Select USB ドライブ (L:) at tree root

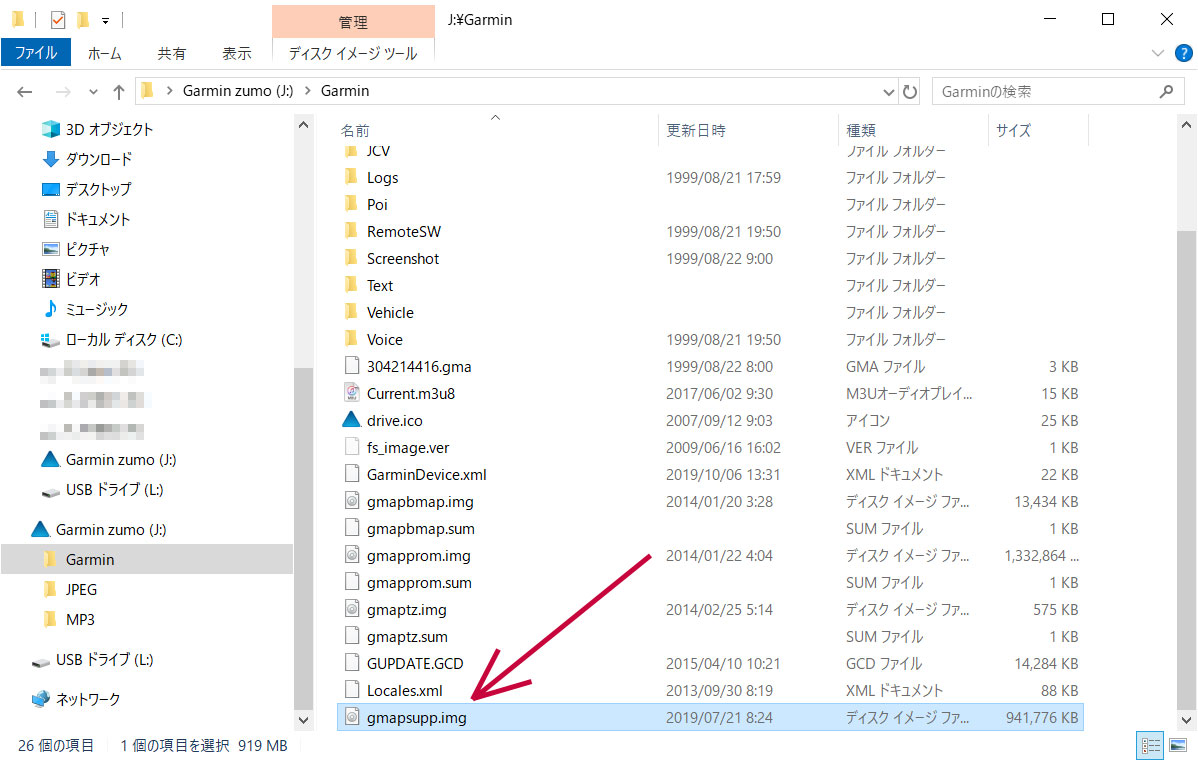tap(105, 659)
